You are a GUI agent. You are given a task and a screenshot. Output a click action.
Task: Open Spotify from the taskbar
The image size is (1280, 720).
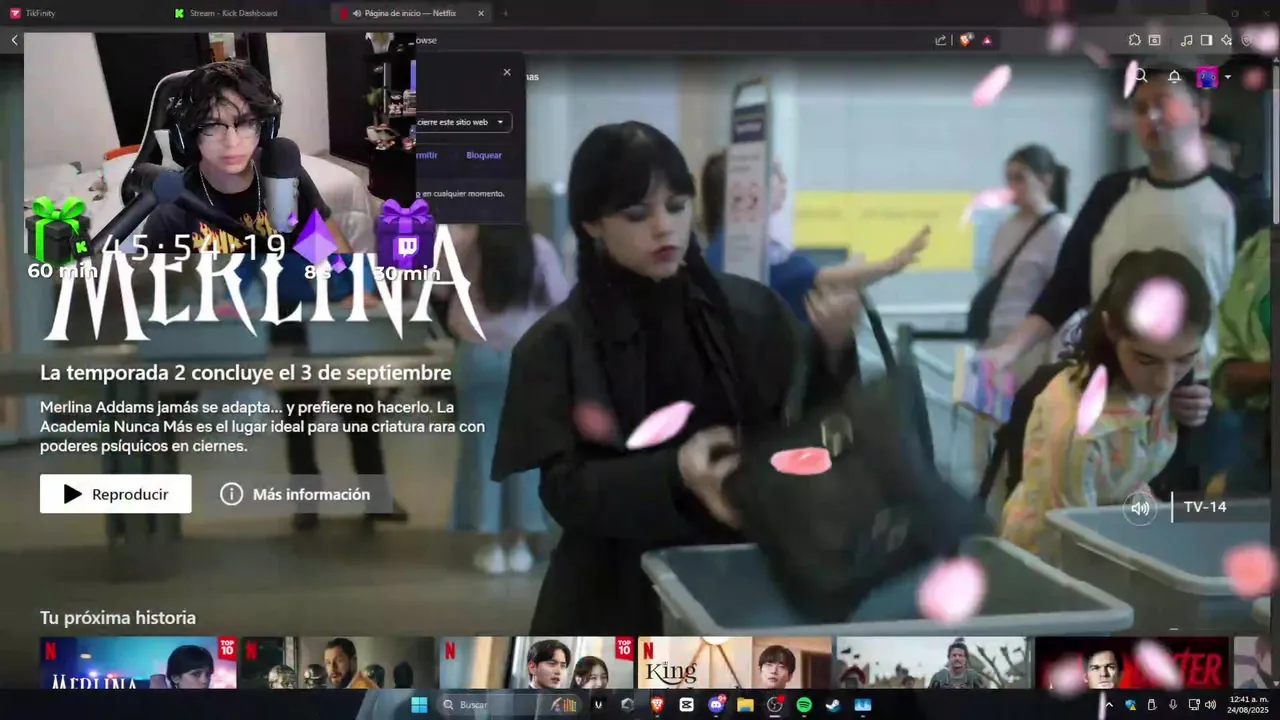pyautogui.click(x=804, y=705)
